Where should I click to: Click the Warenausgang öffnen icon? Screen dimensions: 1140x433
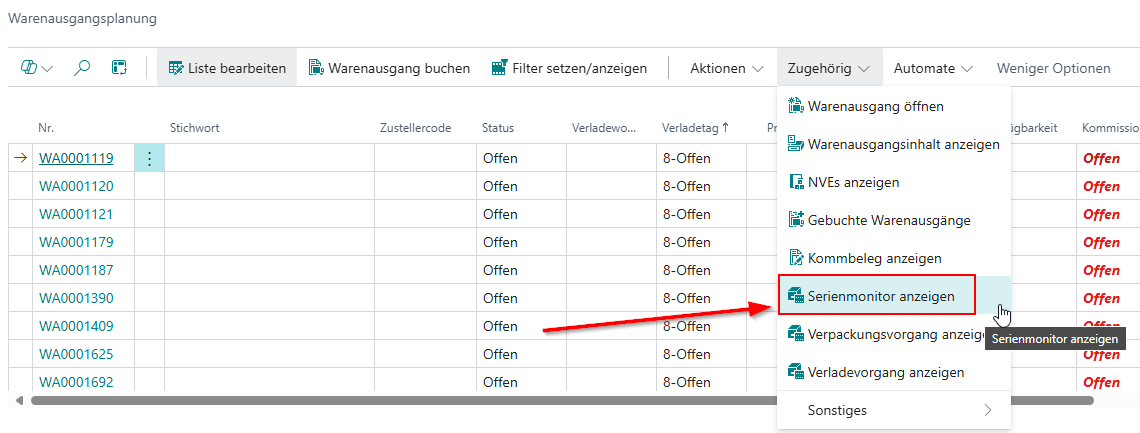point(797,106)
